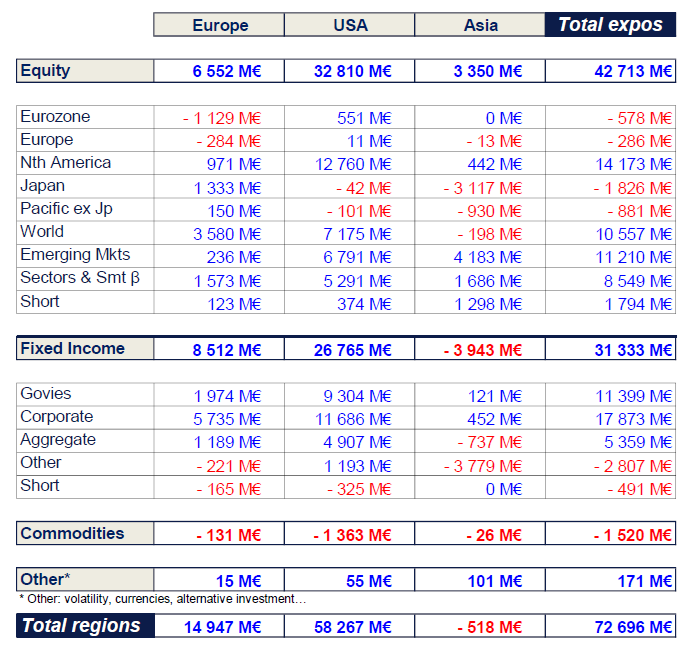Image resolution: width=692 pixels, height=647 pixels.
Task: Select the Nth America row label
Action: (x=66, y=163)
